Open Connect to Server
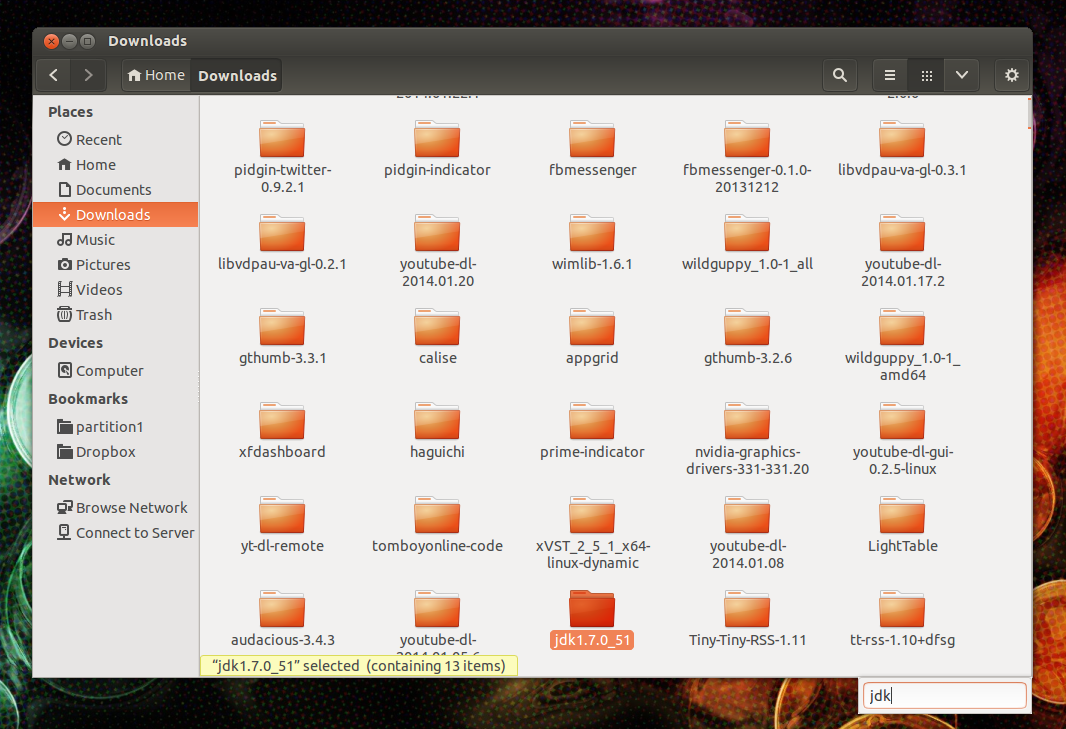Image resolution: width=1066 pixels, height=729 pixels. point(125,532)
